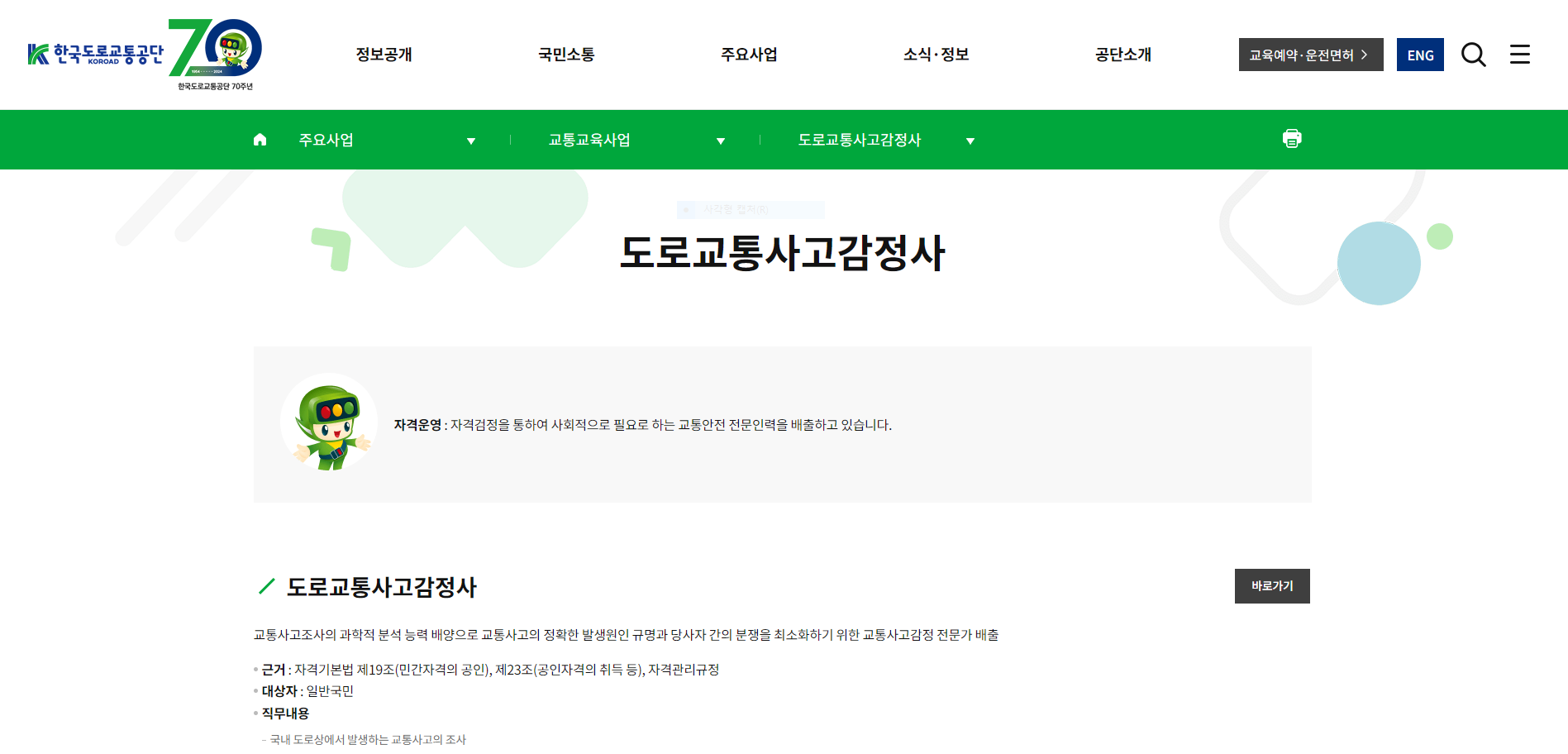
Task: Click the 교육예약·운전면허 button
Action: coord(1310,54)
